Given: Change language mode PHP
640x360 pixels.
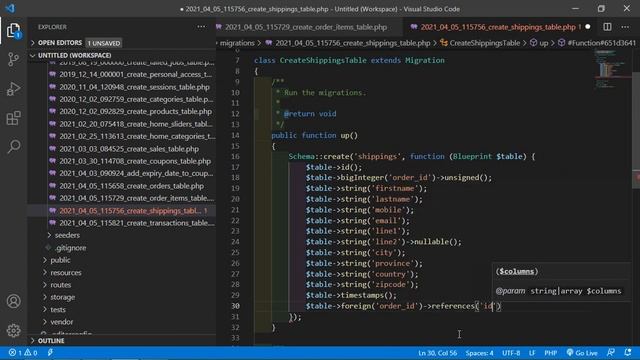Looking at the screenshot, I should click(551, 353).
